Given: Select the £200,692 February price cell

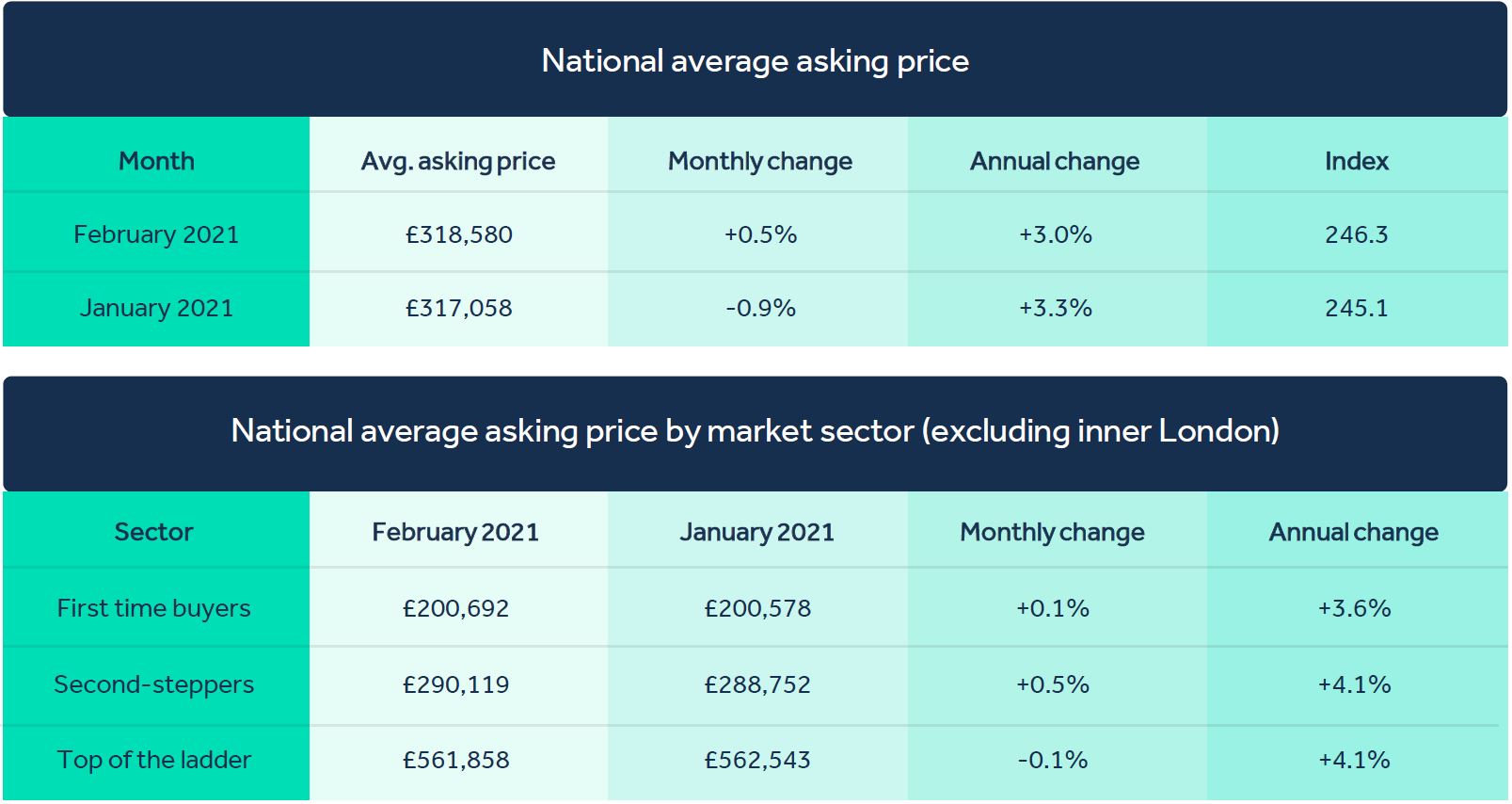Looking at the screenshot, I should coord(456,608).
